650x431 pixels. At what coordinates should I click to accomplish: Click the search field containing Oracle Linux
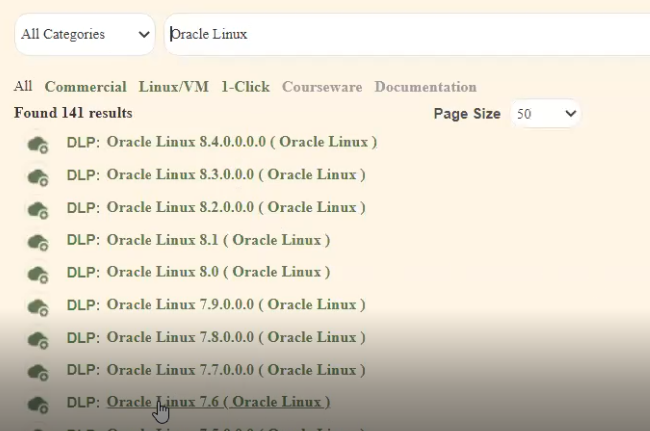[407, 34]
